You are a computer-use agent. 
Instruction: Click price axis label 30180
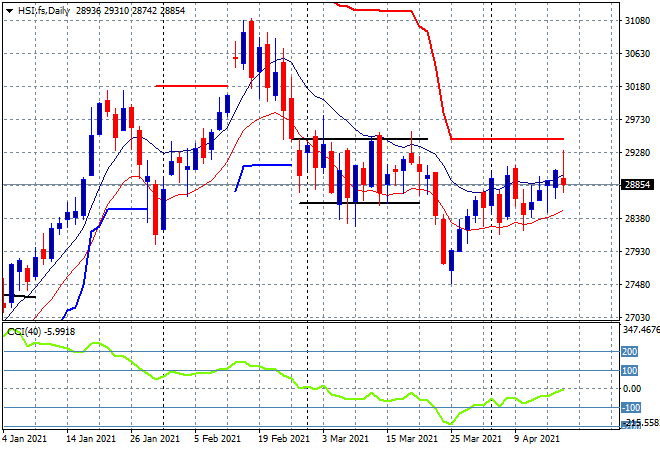coord(638,87)
